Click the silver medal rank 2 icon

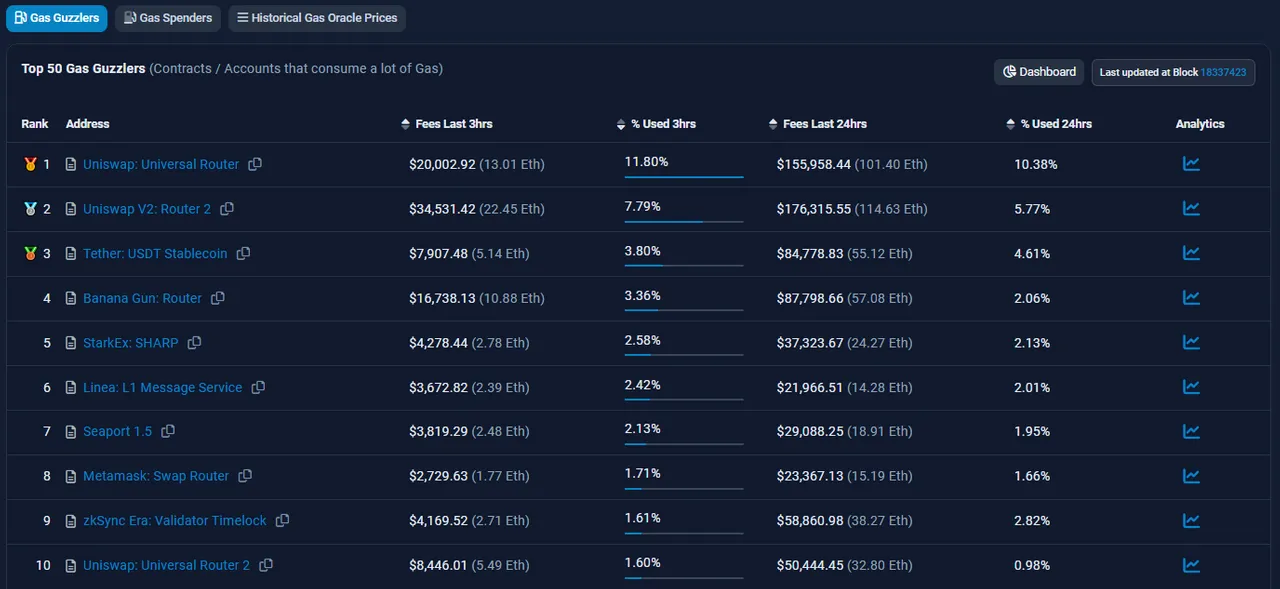point(30,209)
